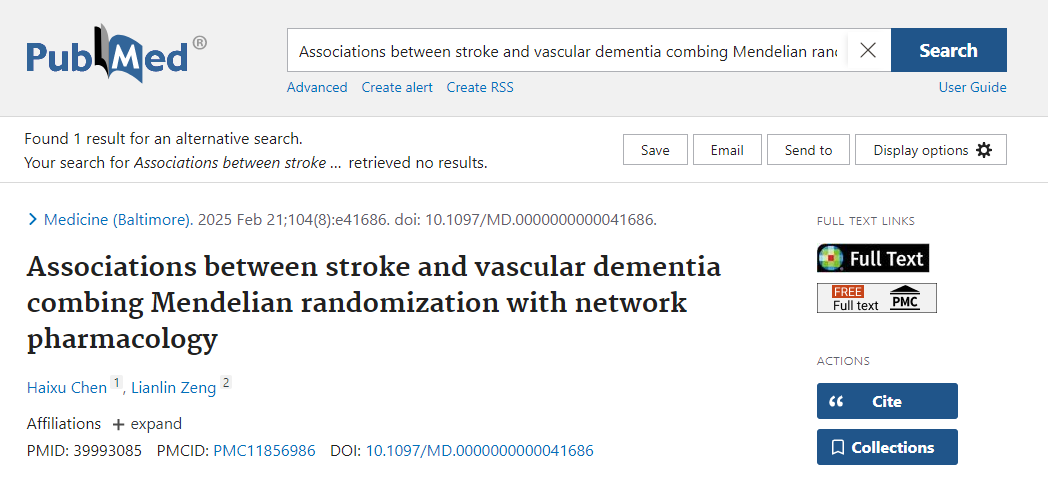The width and height of the screenshot is (1048, 498).
Task: Click inside the search query field
Action: pos(567,51)
